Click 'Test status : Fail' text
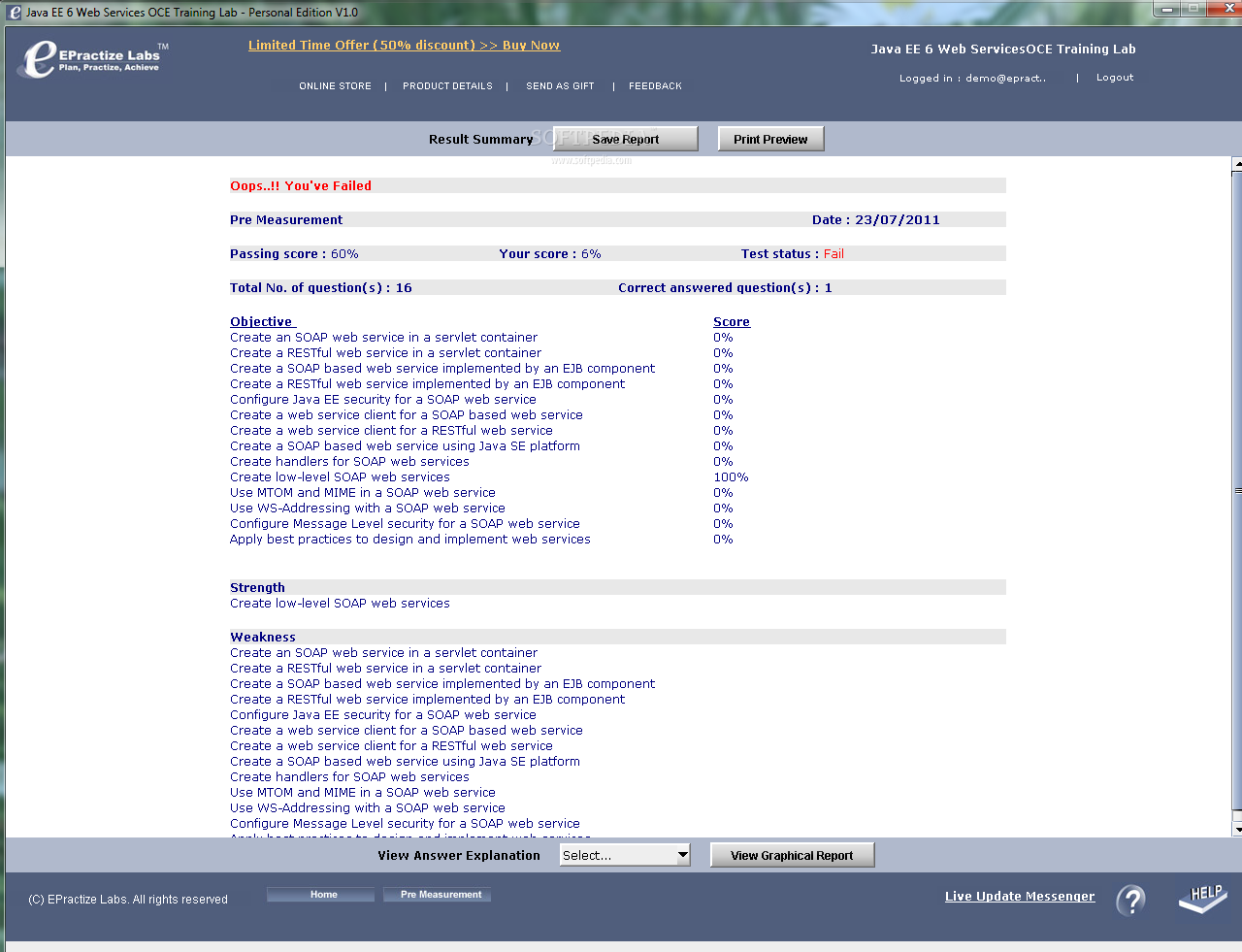1242x952 pixels. [793, 254]
